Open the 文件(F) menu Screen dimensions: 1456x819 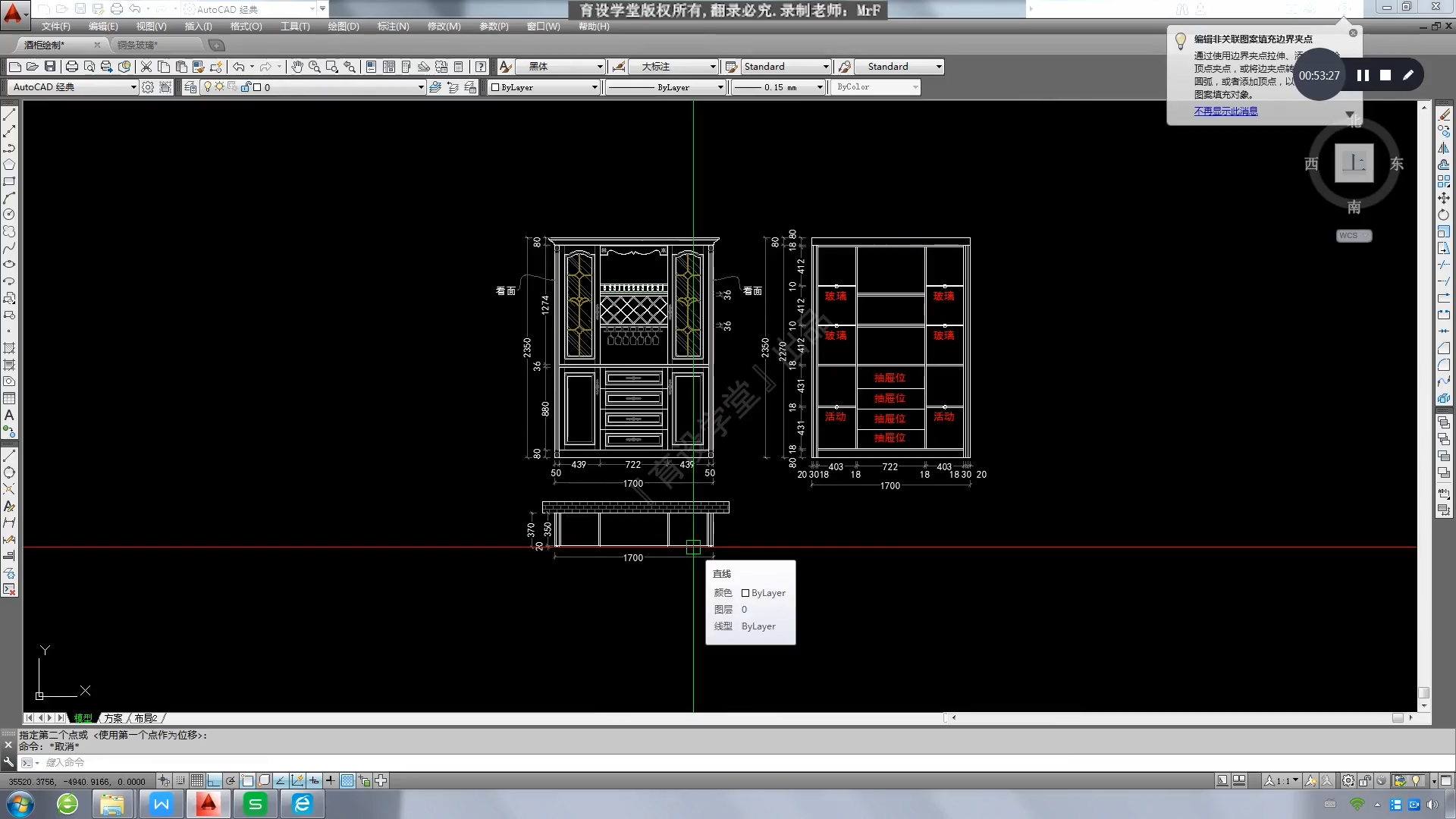tap(55, 27)
